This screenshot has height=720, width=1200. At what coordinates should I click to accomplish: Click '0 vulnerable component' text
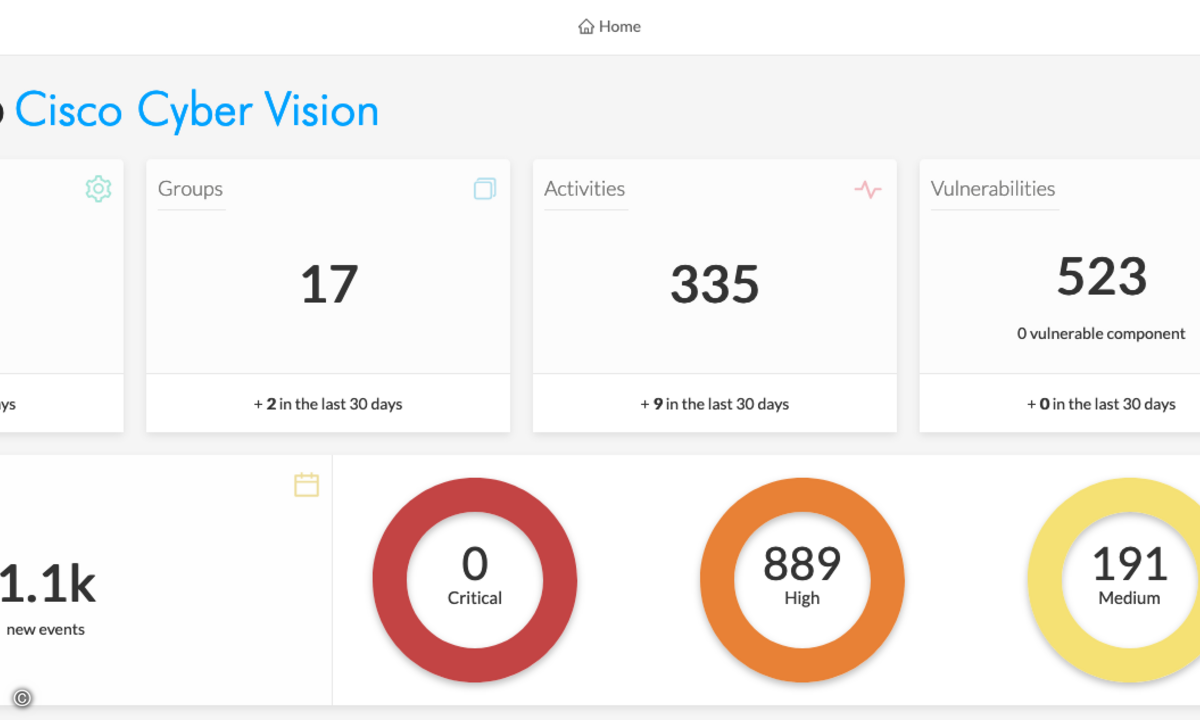(x=1101, y=334)
